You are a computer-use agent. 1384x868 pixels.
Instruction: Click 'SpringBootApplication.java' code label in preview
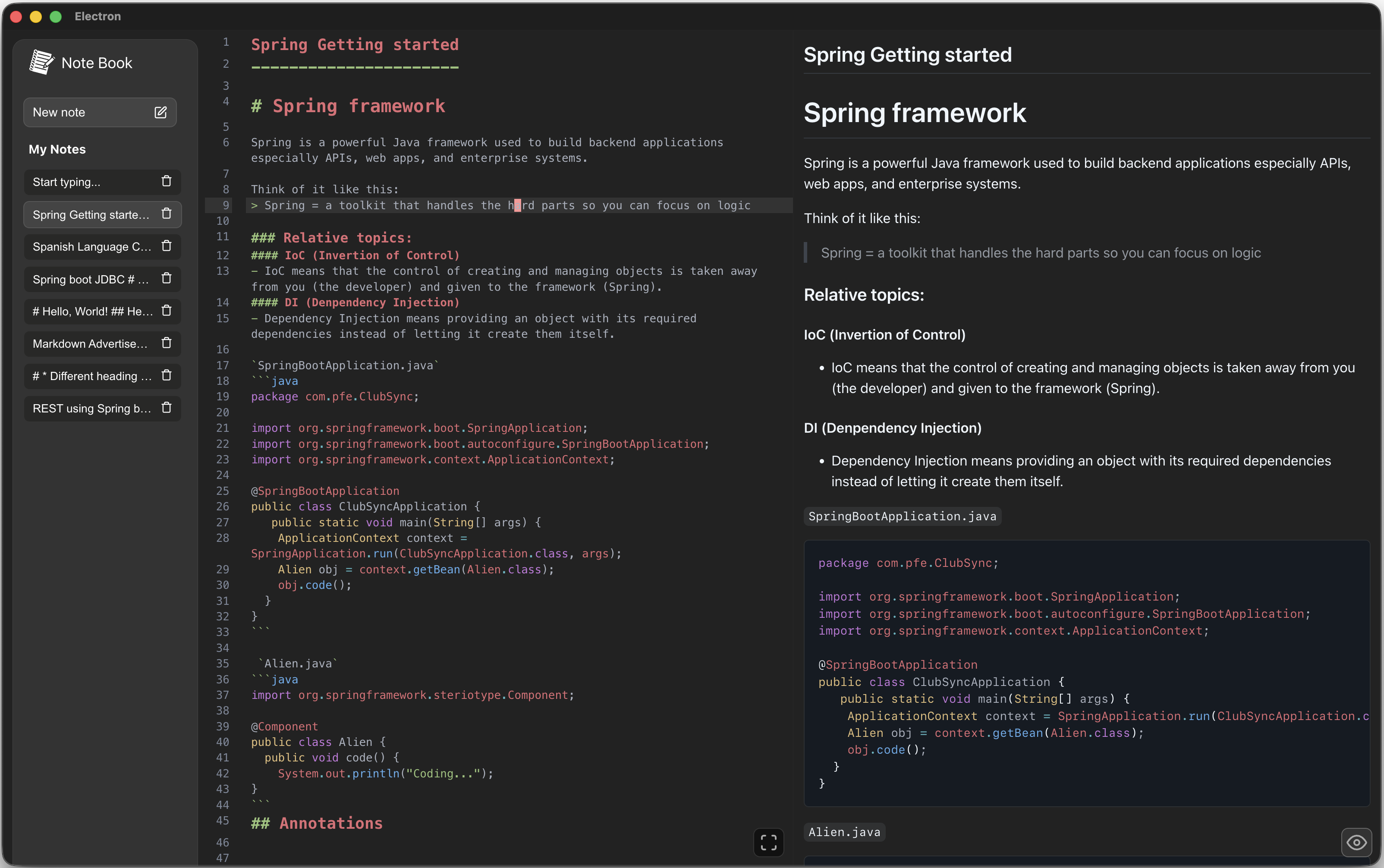tap(903, 516)
